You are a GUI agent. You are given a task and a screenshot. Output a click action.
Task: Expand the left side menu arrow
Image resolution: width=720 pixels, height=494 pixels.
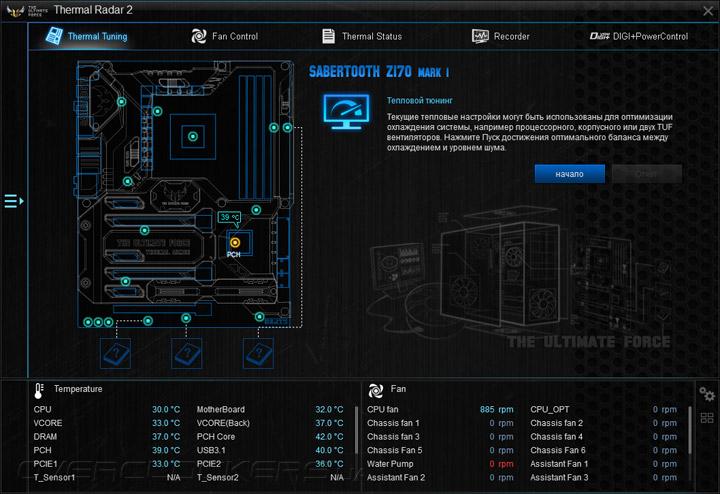pos(14,201)
